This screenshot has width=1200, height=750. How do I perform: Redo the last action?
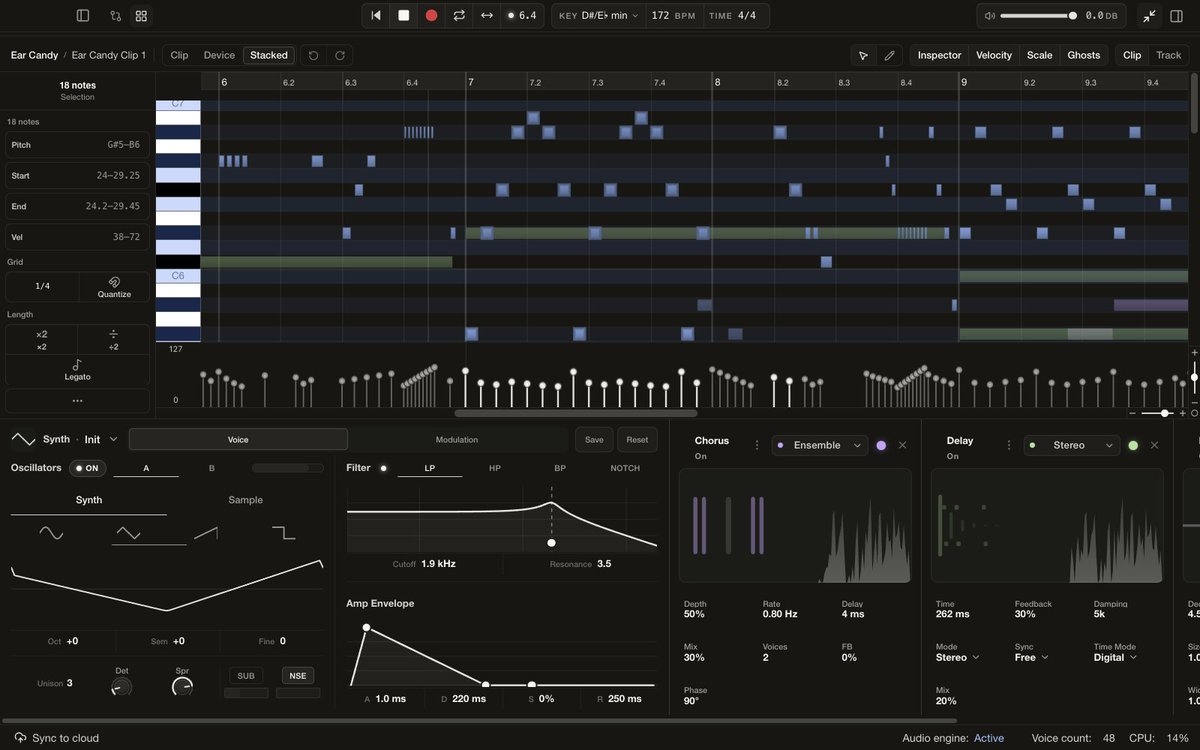click(x=340, y=55)
